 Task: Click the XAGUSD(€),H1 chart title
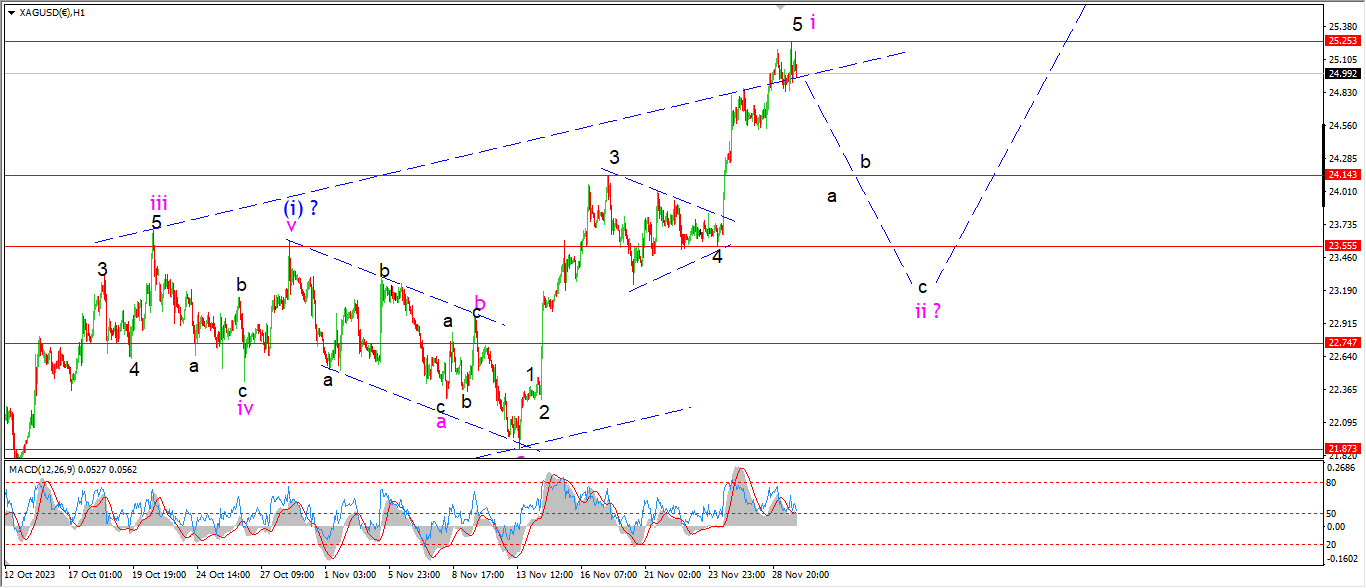click(x=51, y=13)
